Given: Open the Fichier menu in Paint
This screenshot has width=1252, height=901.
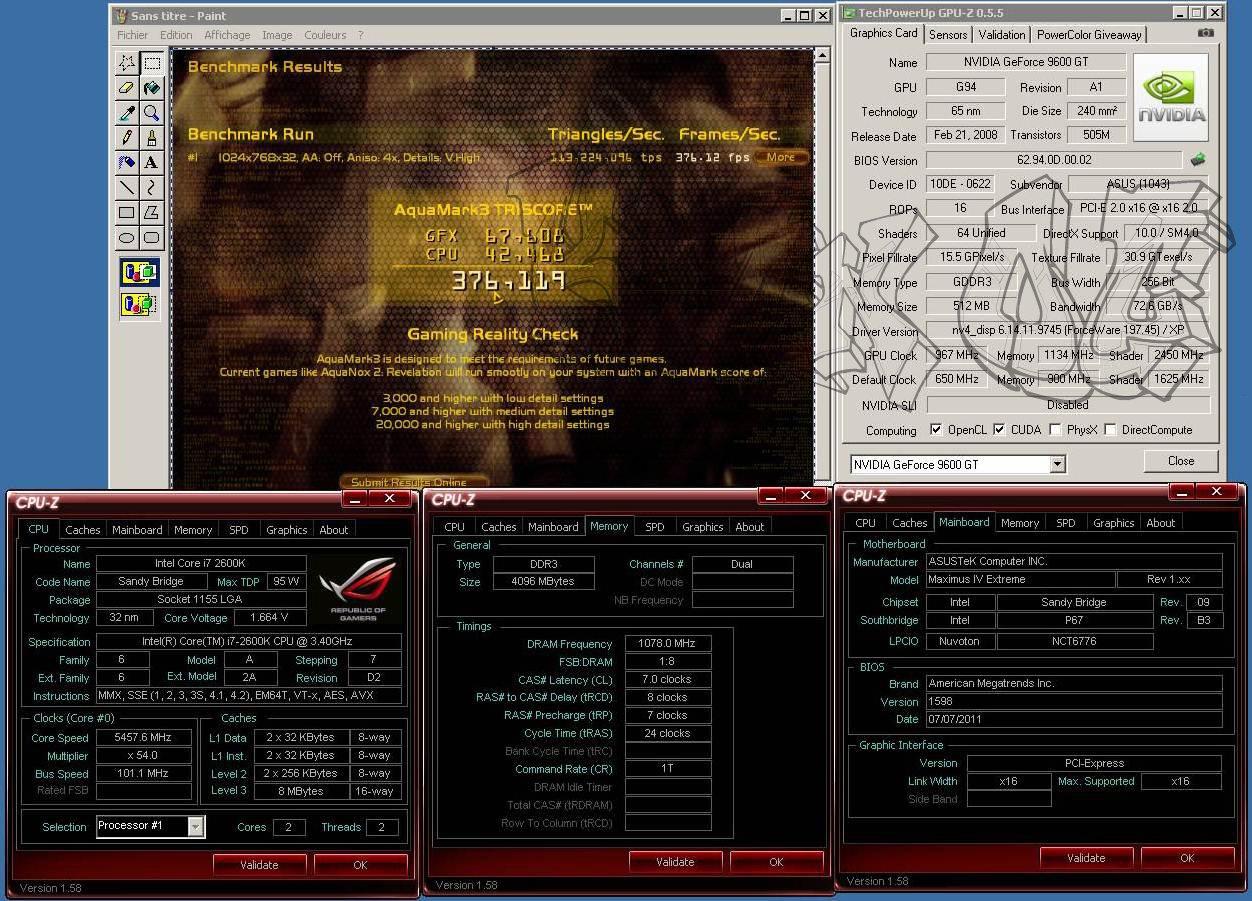Looking at the screenshot, I should pyautogui.click(x=133, y=35).
